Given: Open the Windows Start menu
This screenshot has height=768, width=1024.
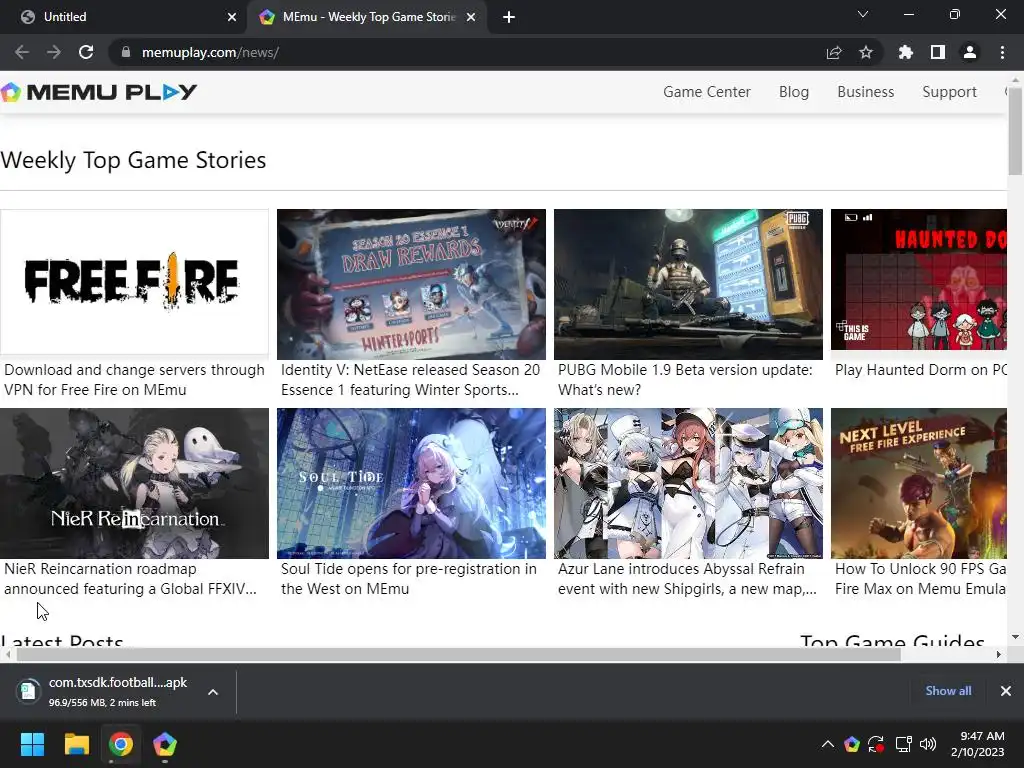Looking at the screenshot, I should (32, 744).
